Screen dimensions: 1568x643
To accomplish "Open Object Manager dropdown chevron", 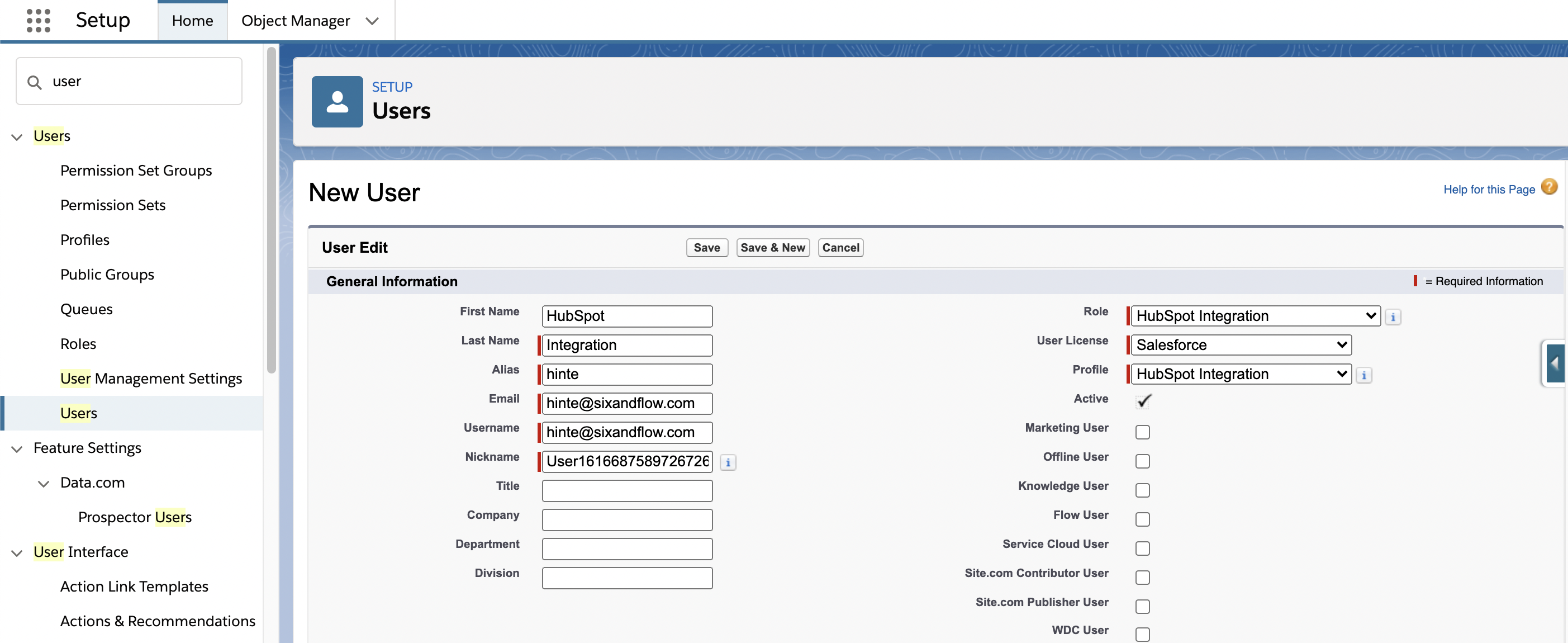I will (x=372, y=21).
